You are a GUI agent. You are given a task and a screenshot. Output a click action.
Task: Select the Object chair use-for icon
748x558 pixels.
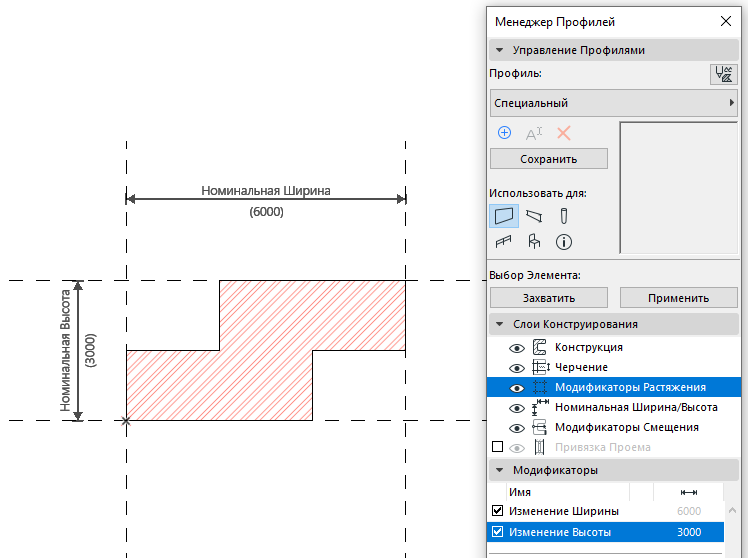point(534,241)
